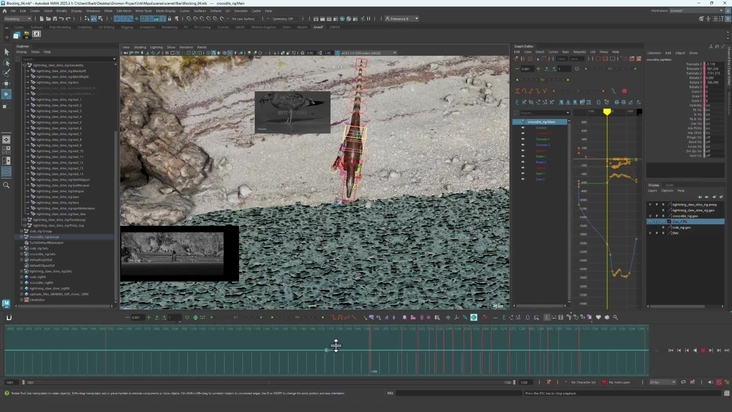Create a new scene with New icon
This screenshot has height=412, width=732.
pyautogui.click(x=42, y=19)
